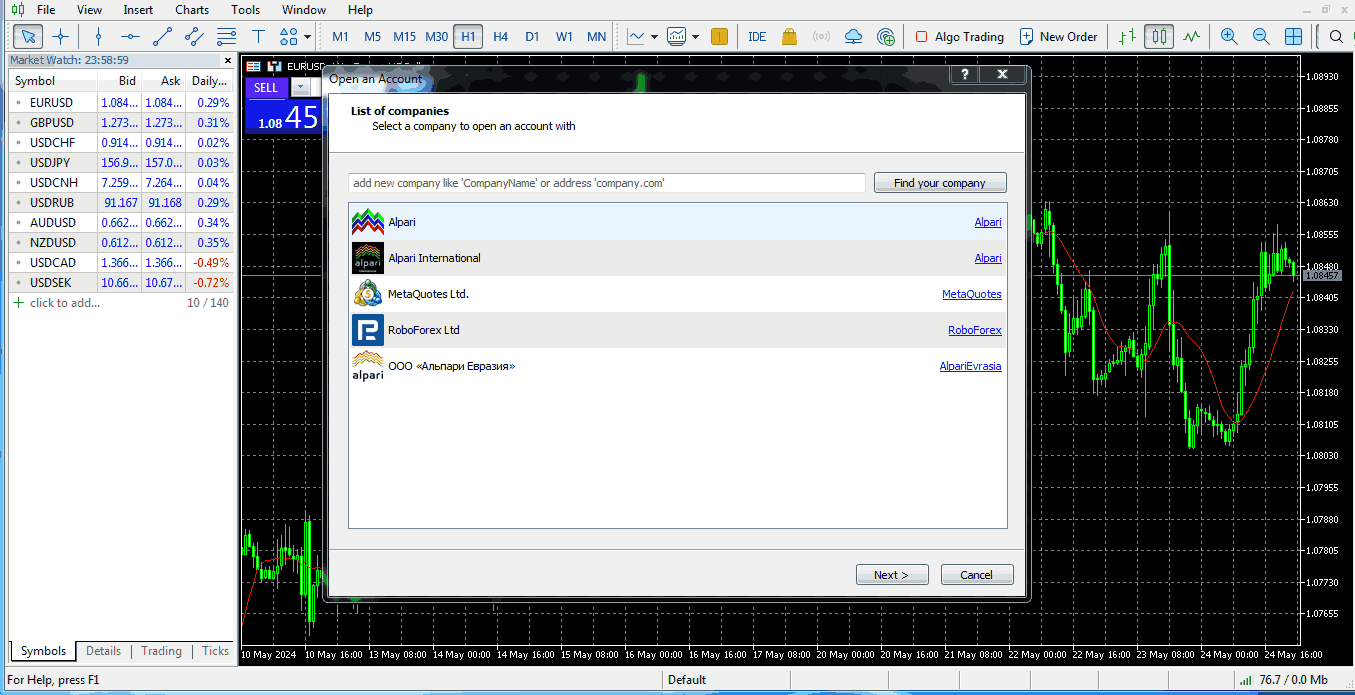Choose the trendline drawing tool
The image size is (1355, 695).
[162, 37]
